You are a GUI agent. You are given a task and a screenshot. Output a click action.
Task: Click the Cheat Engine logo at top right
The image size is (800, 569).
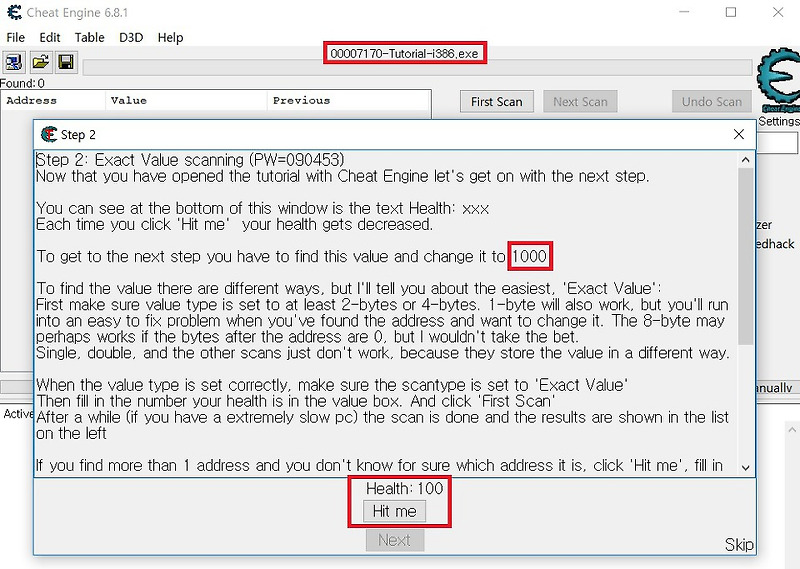(778, 80)
